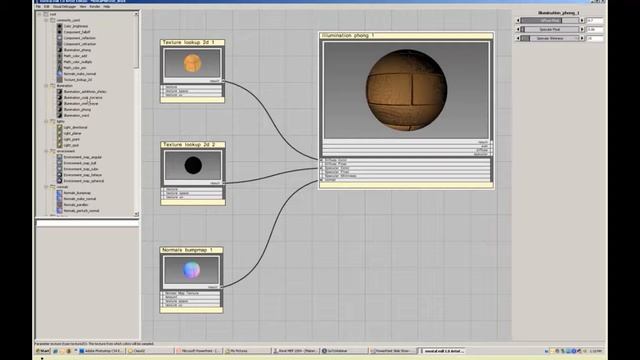Open the Visual Debugger menu

(64, 7)
